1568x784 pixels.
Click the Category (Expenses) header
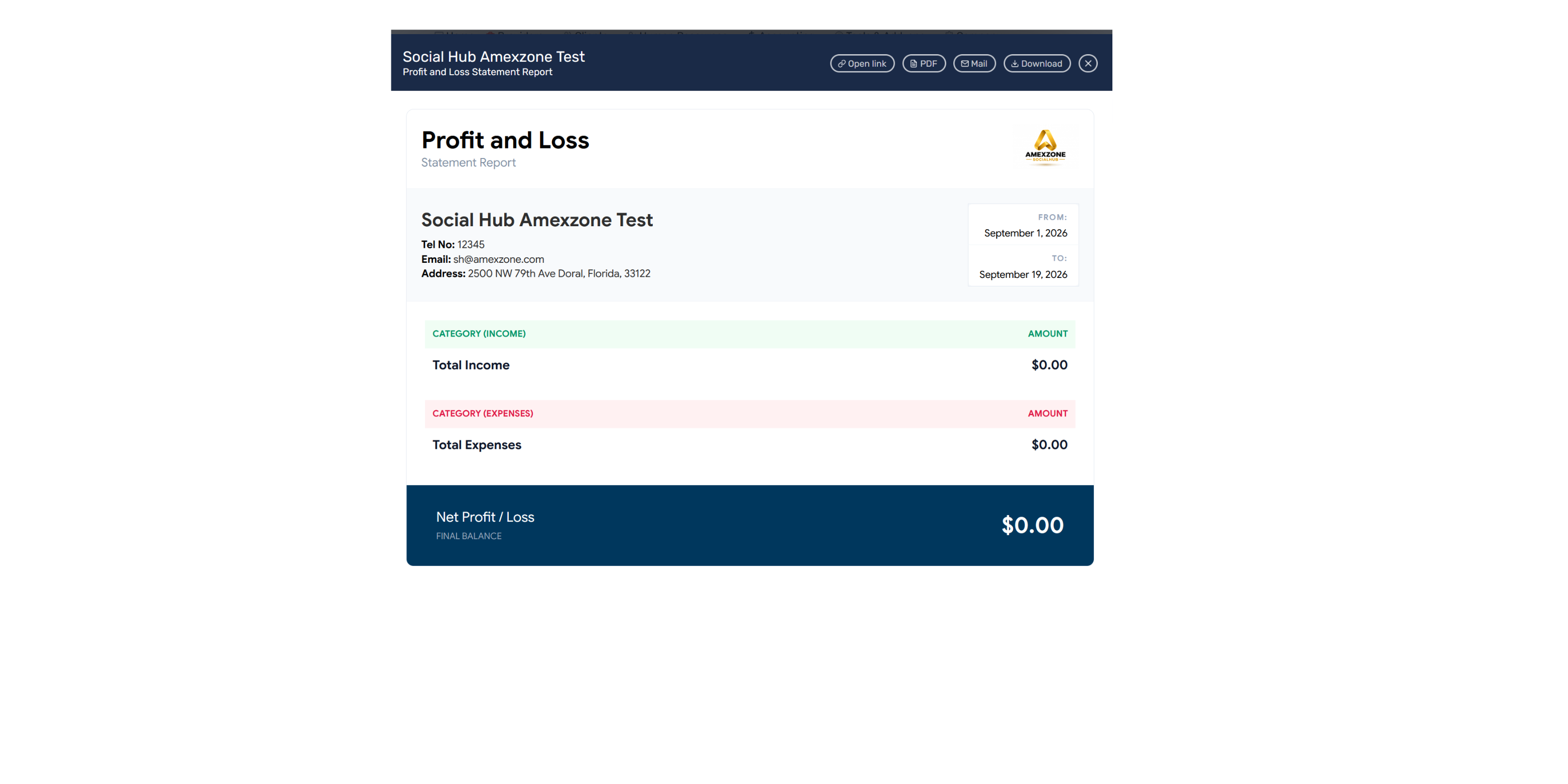point(483,413)
